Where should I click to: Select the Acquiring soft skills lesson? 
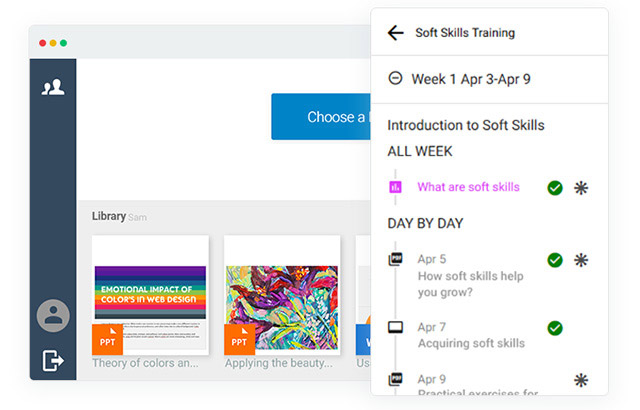click(470, 343)
